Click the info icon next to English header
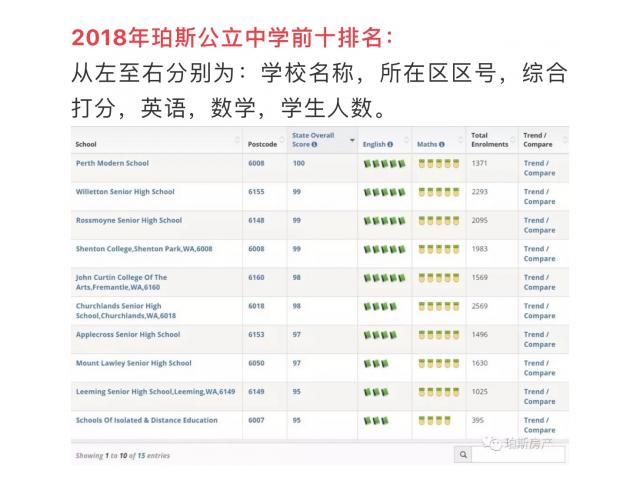The image size is (640, 480). (x=390, y=144)
